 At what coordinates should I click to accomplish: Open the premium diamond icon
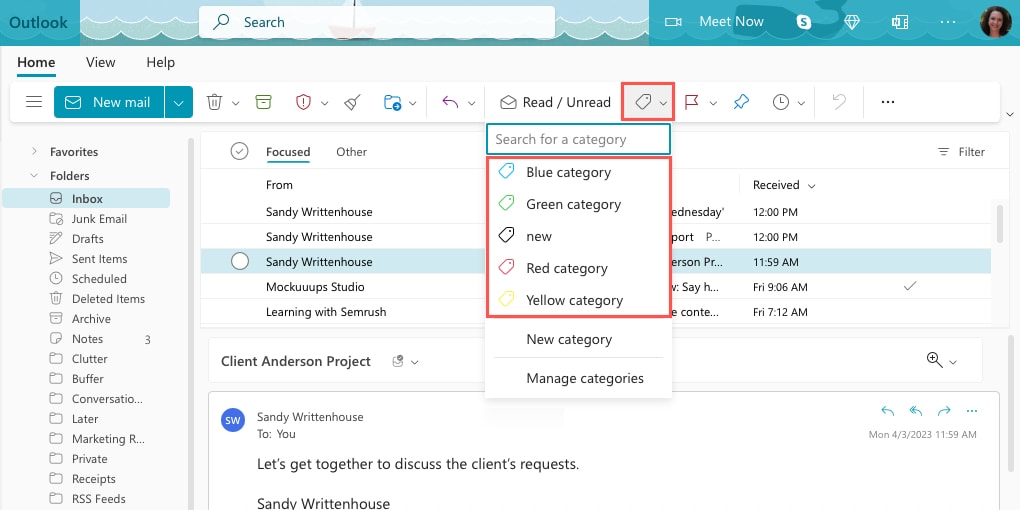point(852,22)
